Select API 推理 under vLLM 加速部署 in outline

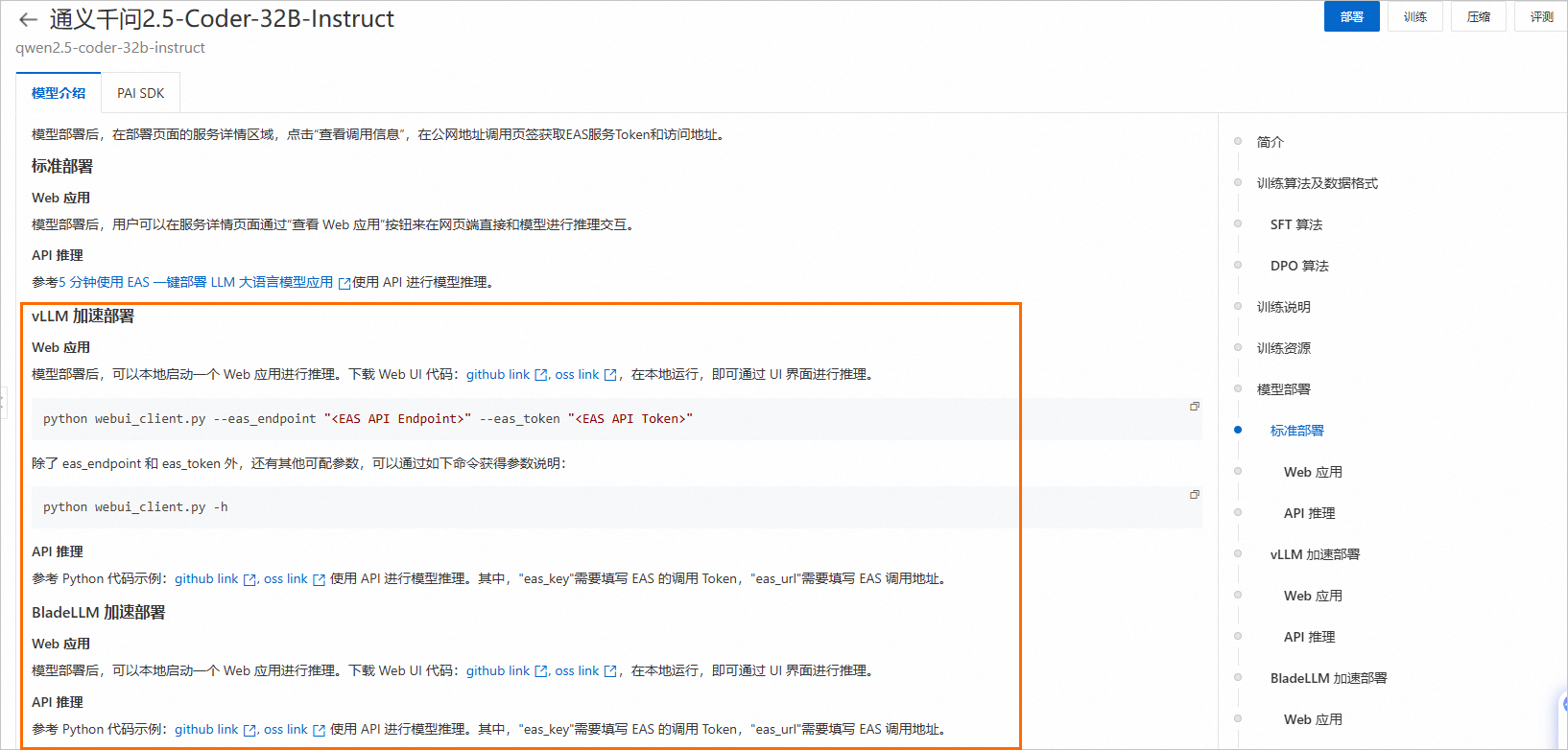(1309, 637)
